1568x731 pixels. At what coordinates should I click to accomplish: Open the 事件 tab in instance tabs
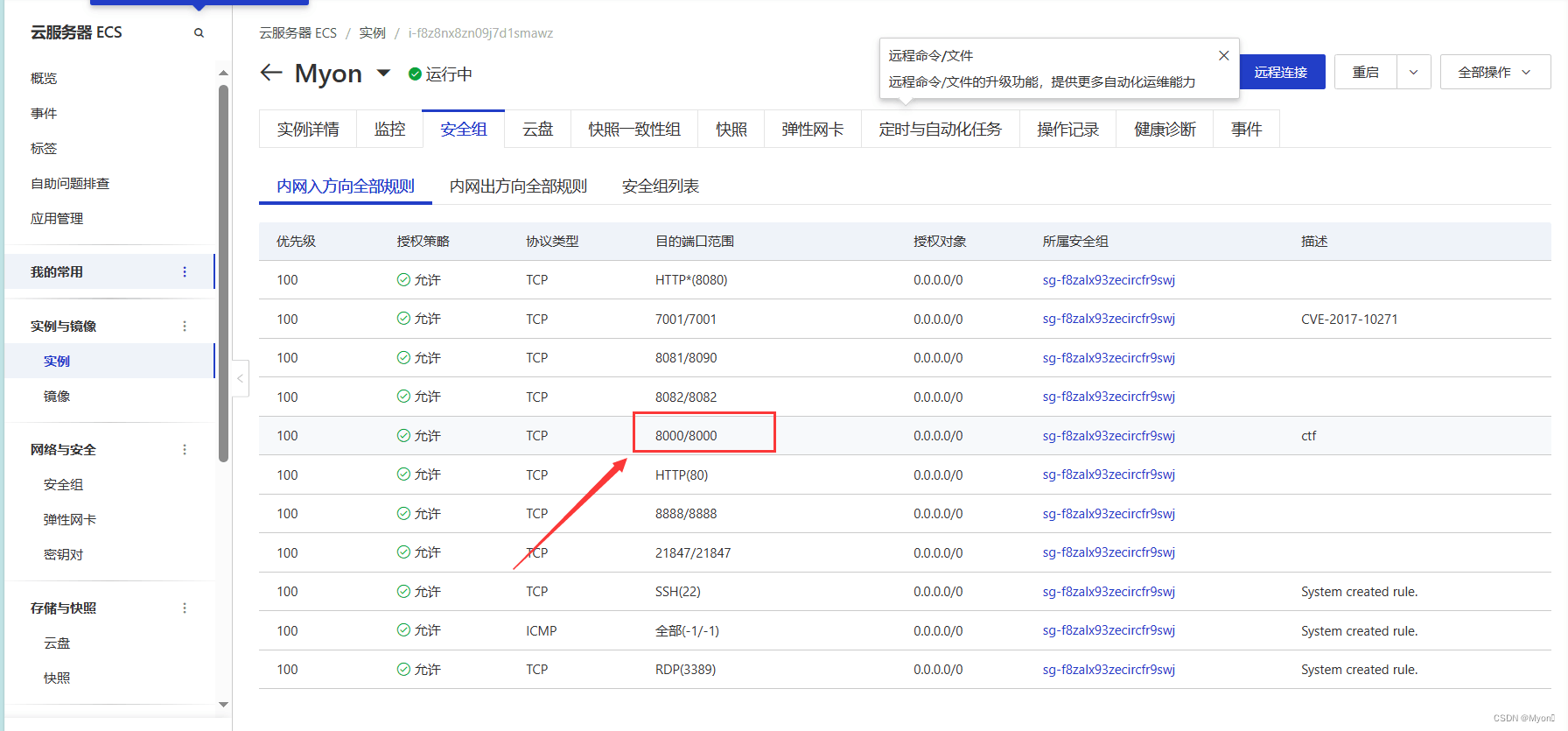(1246, 129)
